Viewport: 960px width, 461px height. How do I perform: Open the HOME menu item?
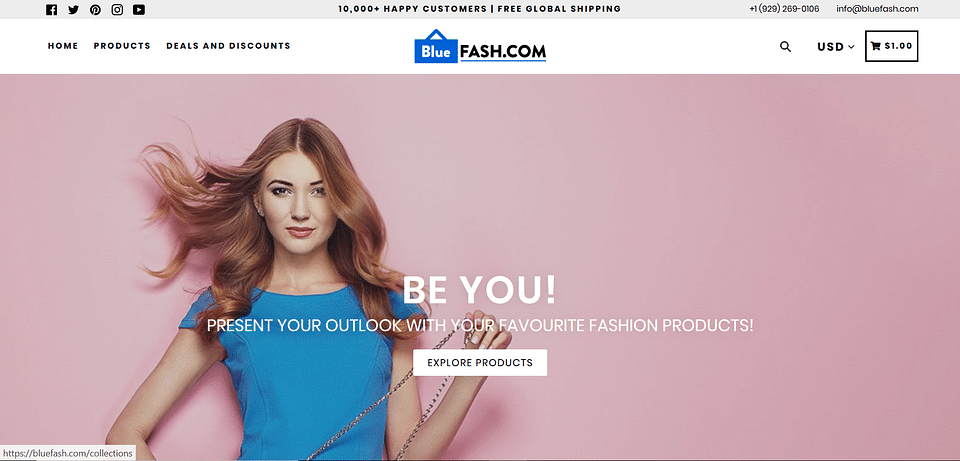63,46
